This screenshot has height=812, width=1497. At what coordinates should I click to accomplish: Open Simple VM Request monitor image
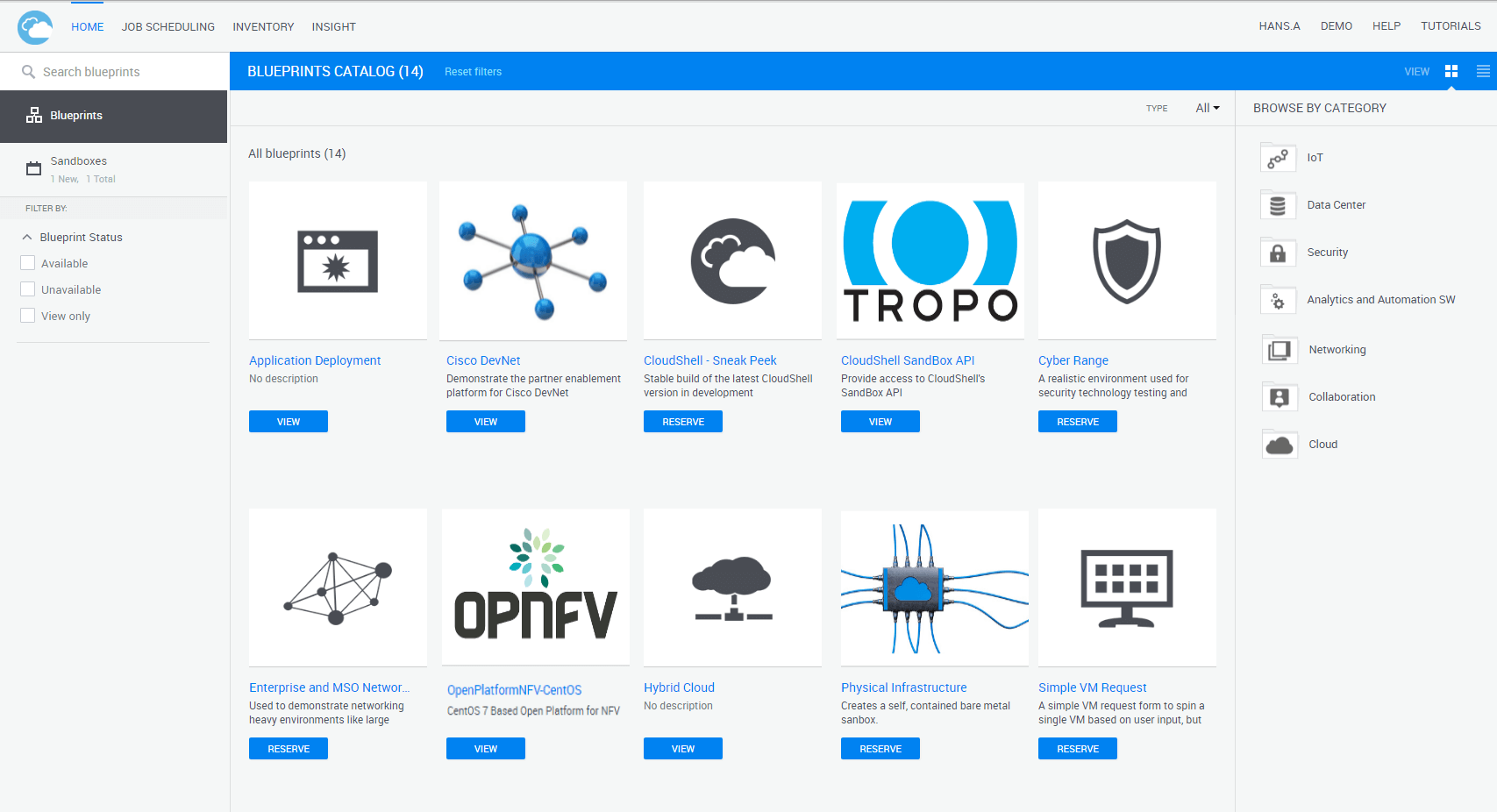coord(1127,588)
